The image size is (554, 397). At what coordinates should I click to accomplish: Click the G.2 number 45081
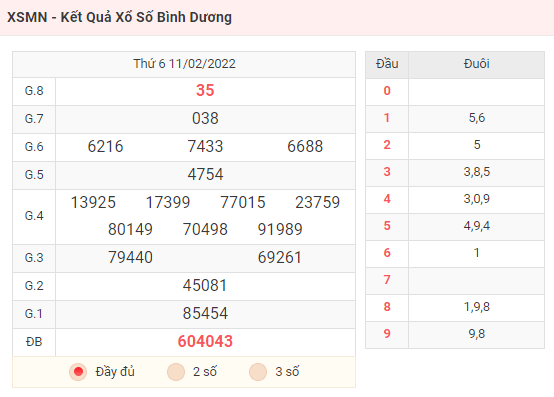(x=205, y=285)
